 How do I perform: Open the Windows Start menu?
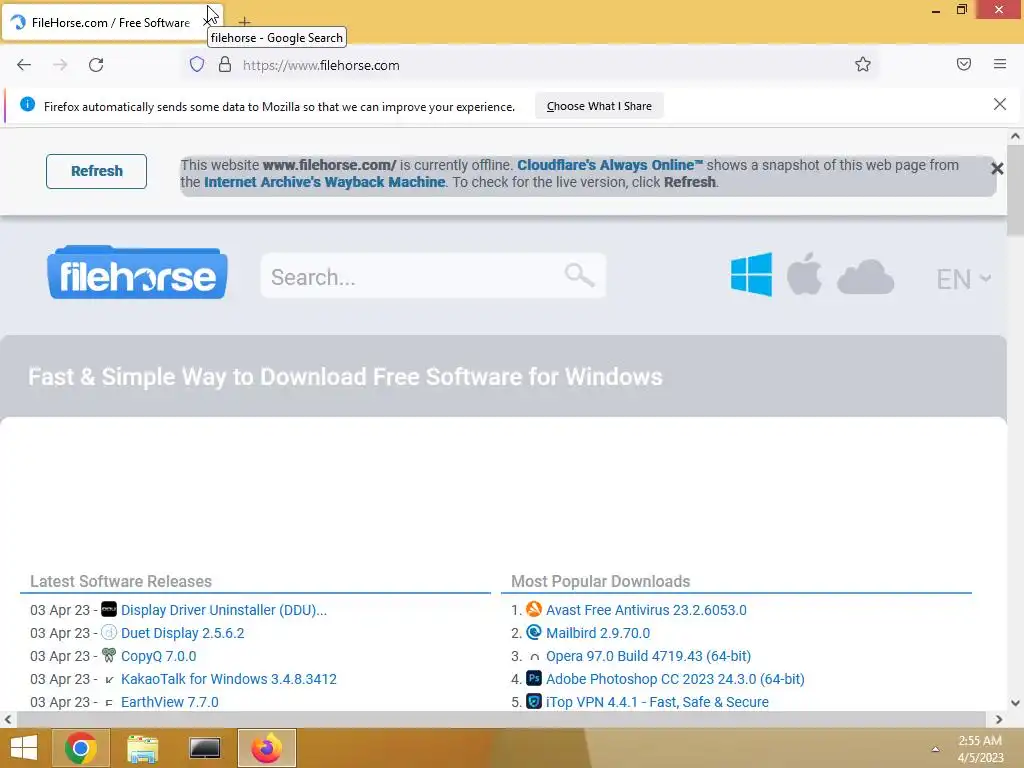tap(24, 748)
